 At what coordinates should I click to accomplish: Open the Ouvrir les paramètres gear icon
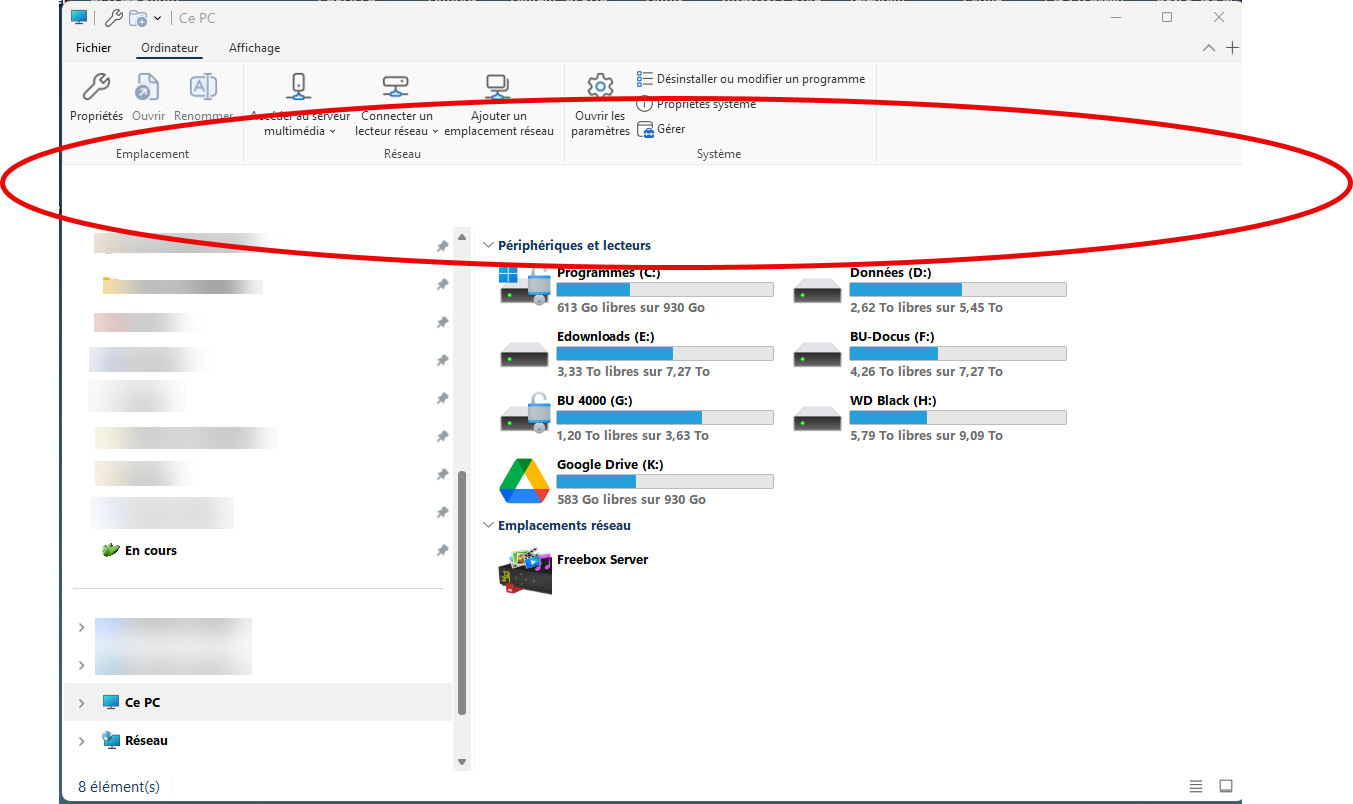coord(600,87)
